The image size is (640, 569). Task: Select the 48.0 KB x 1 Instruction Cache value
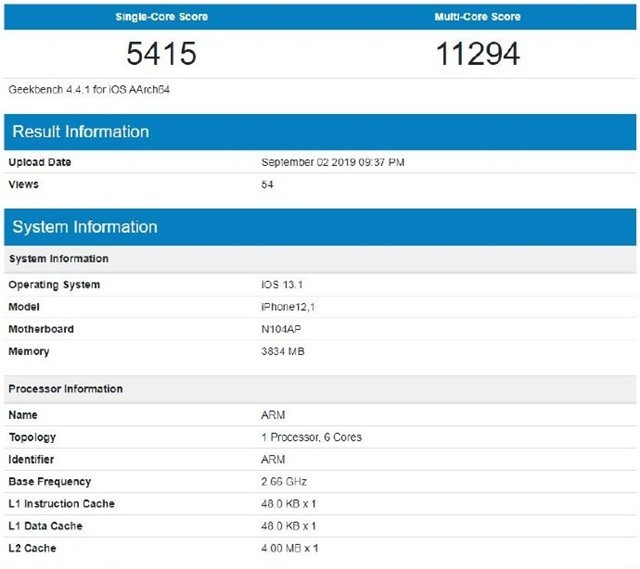[x=289, y=504]
